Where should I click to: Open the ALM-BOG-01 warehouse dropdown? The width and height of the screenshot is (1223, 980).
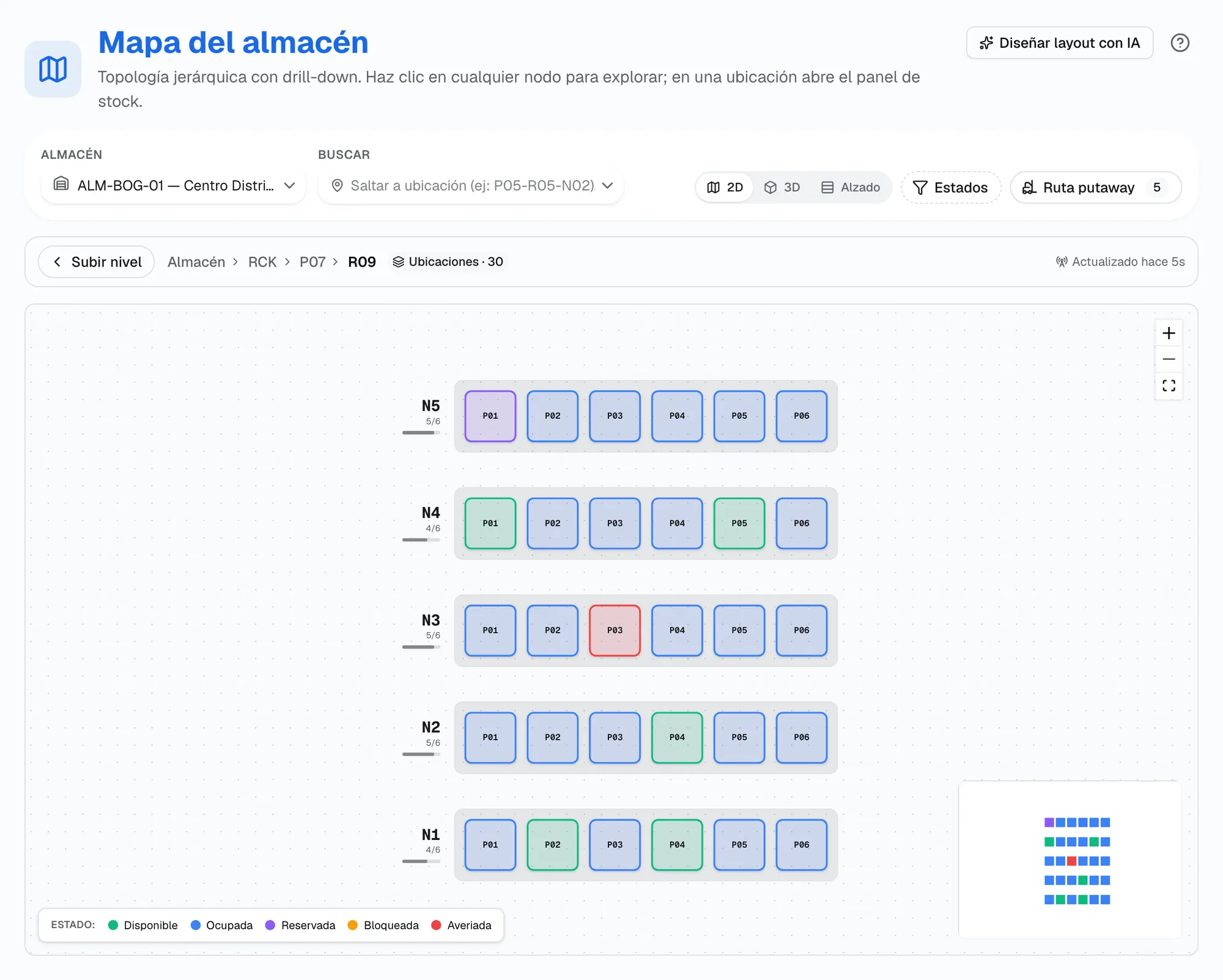174,185
